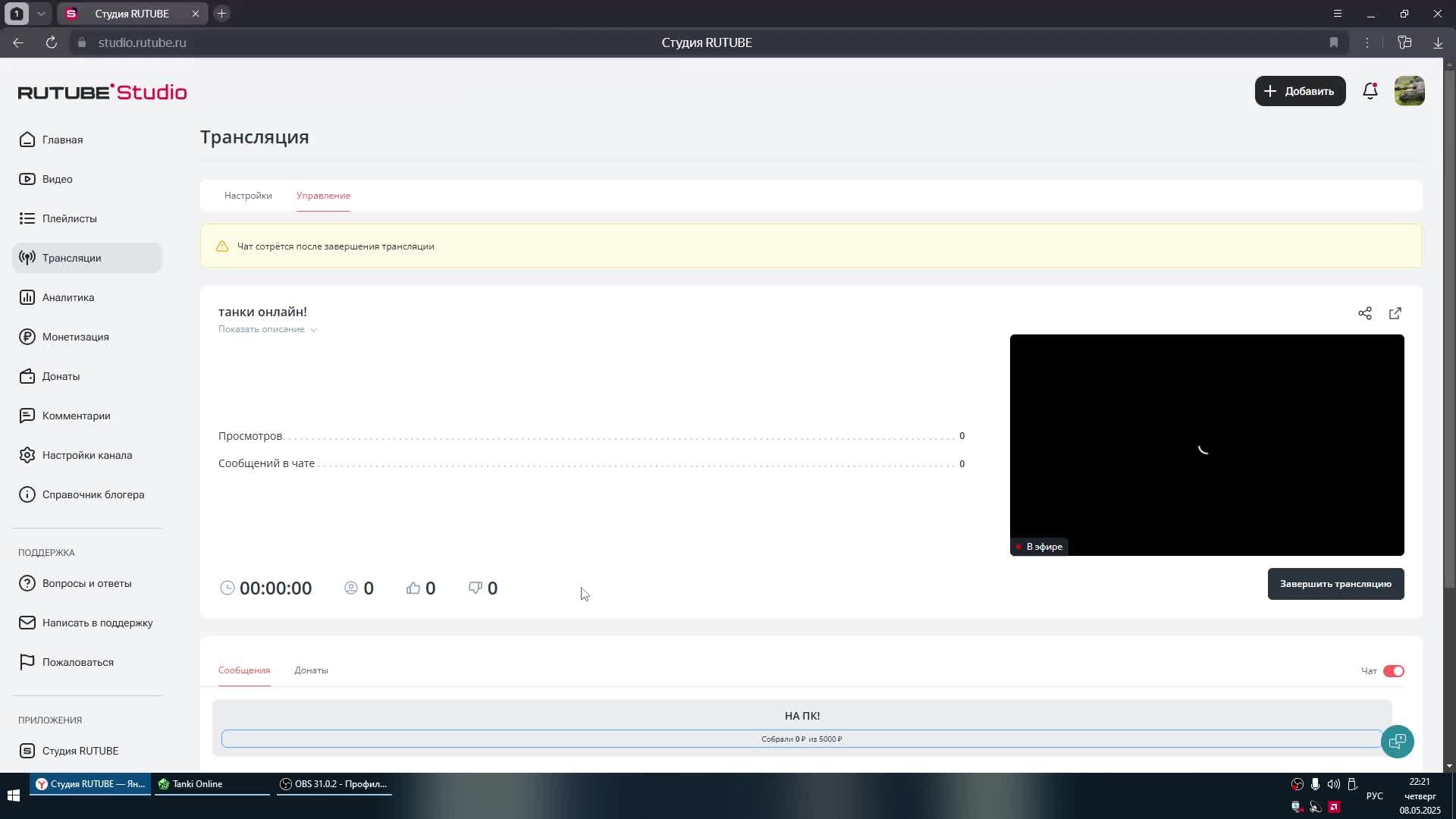This screenshot has height=819, width=1456.
Task: Go to Монетизация section
Action: pyautogui.click(x=75, y=337)
